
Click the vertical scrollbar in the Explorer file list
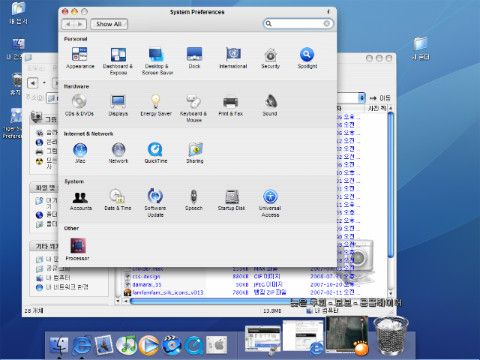(391, 185)
